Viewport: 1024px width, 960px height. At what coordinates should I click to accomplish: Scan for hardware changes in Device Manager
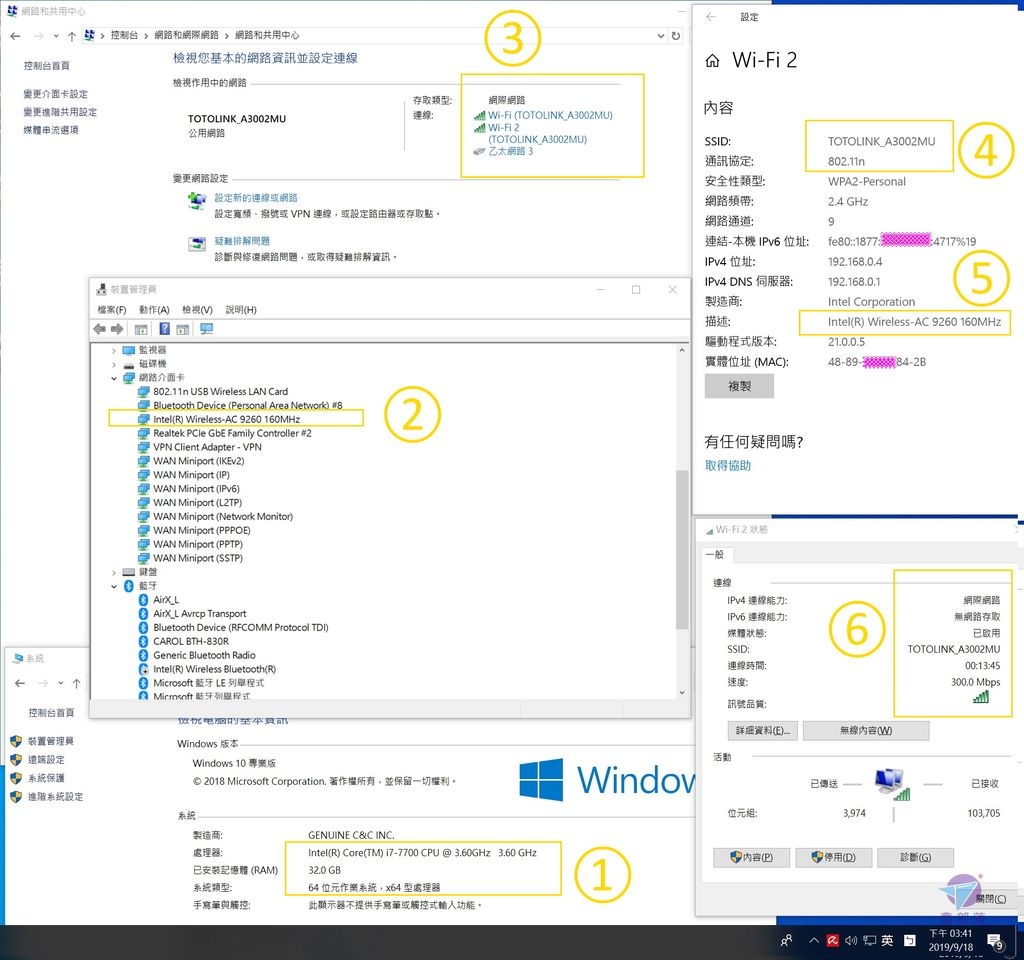point(206,329)
